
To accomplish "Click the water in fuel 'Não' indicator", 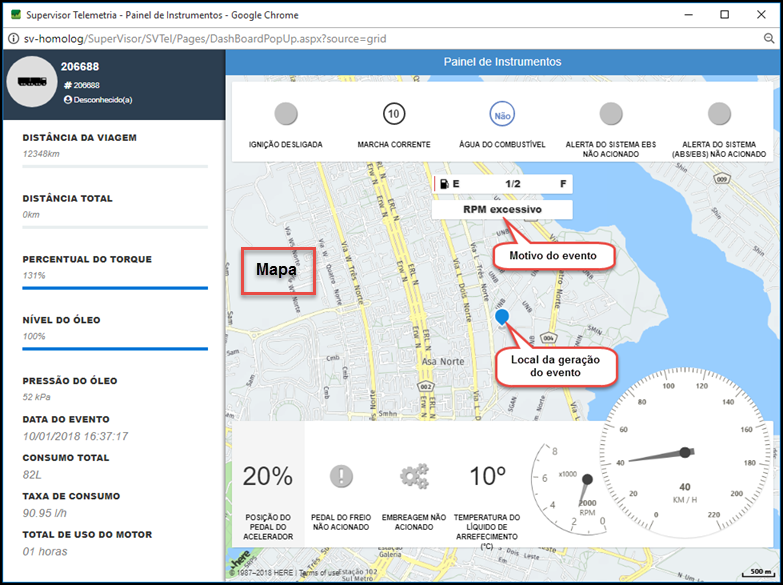I will pos(502,115).
